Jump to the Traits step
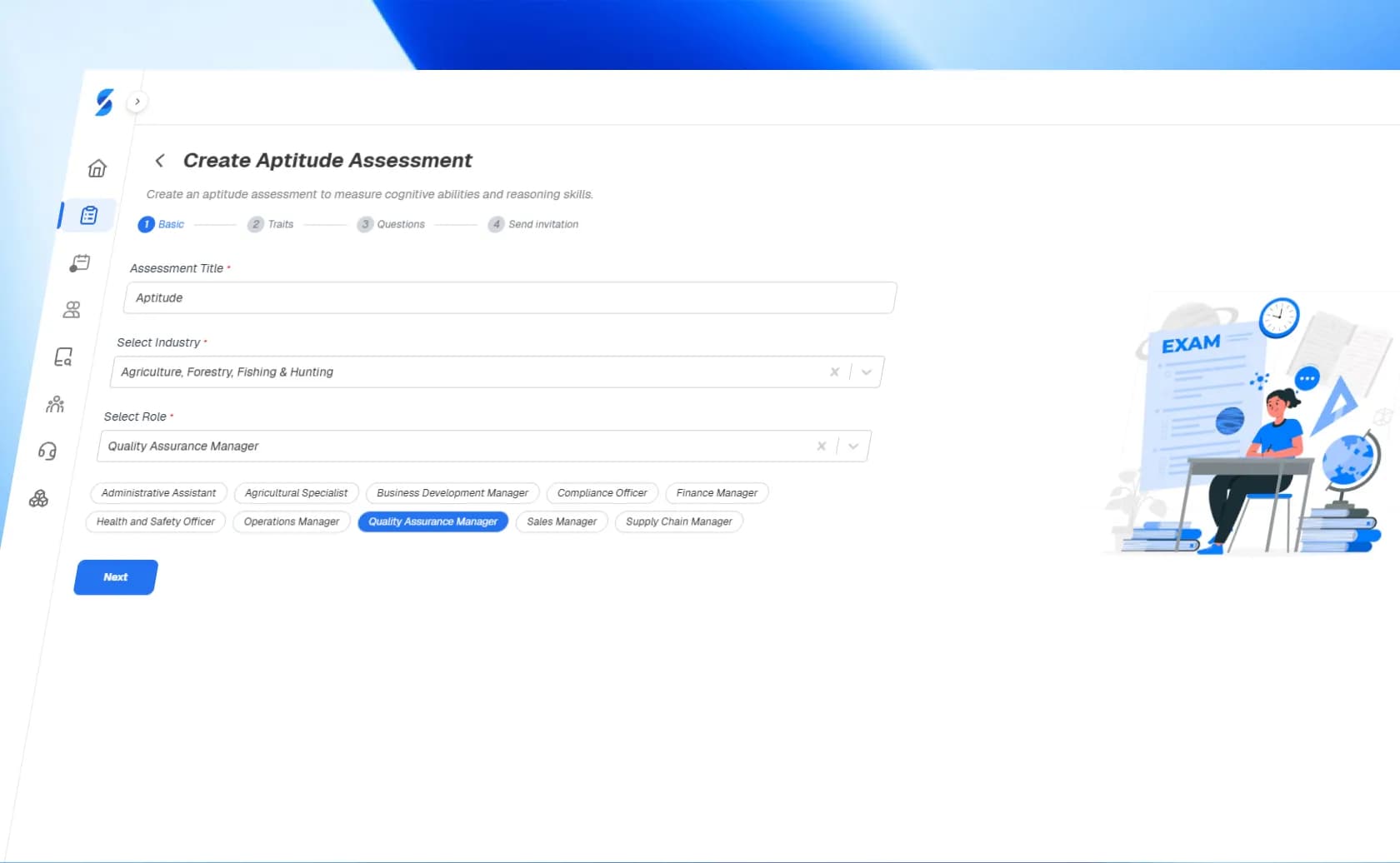The width and height of the screenshot is (1400, 863). pos(271,224)
